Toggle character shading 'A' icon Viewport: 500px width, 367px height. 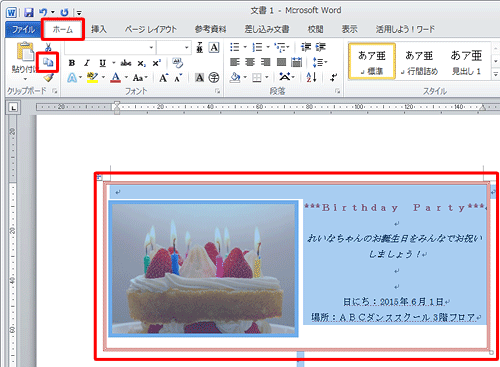pyautogui.click(x=199, y=78)
